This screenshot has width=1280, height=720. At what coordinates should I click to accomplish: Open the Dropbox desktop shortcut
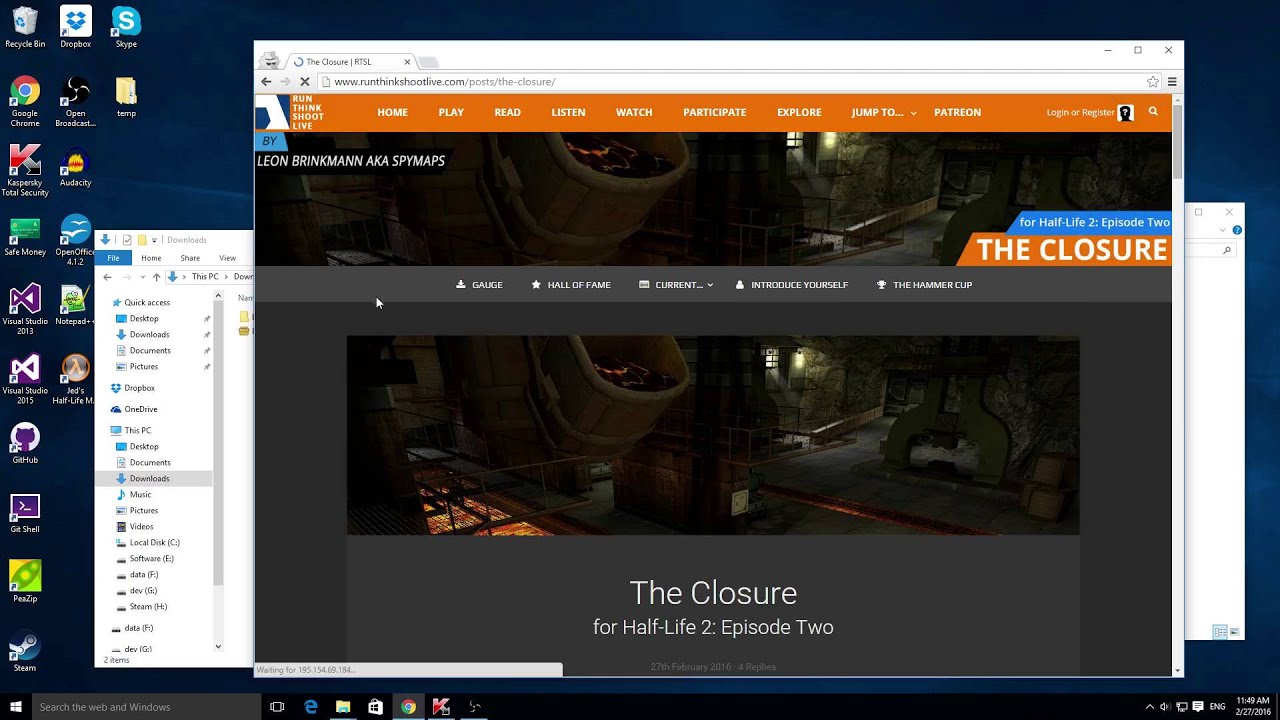[x=75, y=27]
